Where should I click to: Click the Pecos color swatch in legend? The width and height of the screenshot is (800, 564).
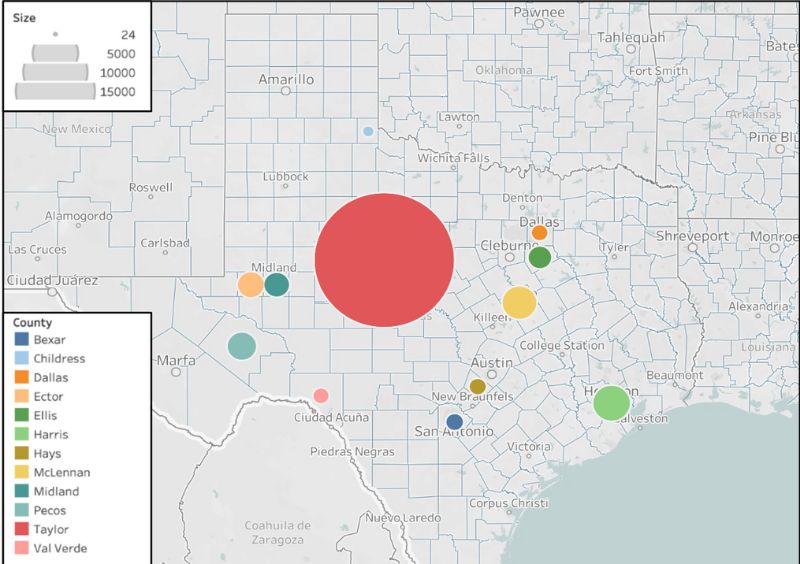pyautogui.click(x=21, y=510)
